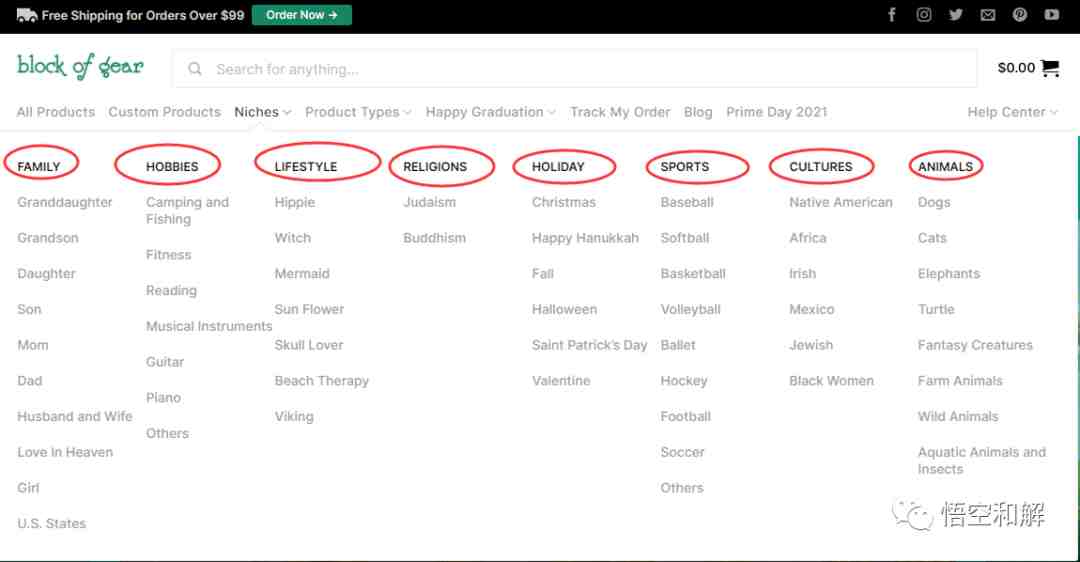The image size is (1080, 562).
Task: Click the search magnifier icon
Action: click(195, 69)
